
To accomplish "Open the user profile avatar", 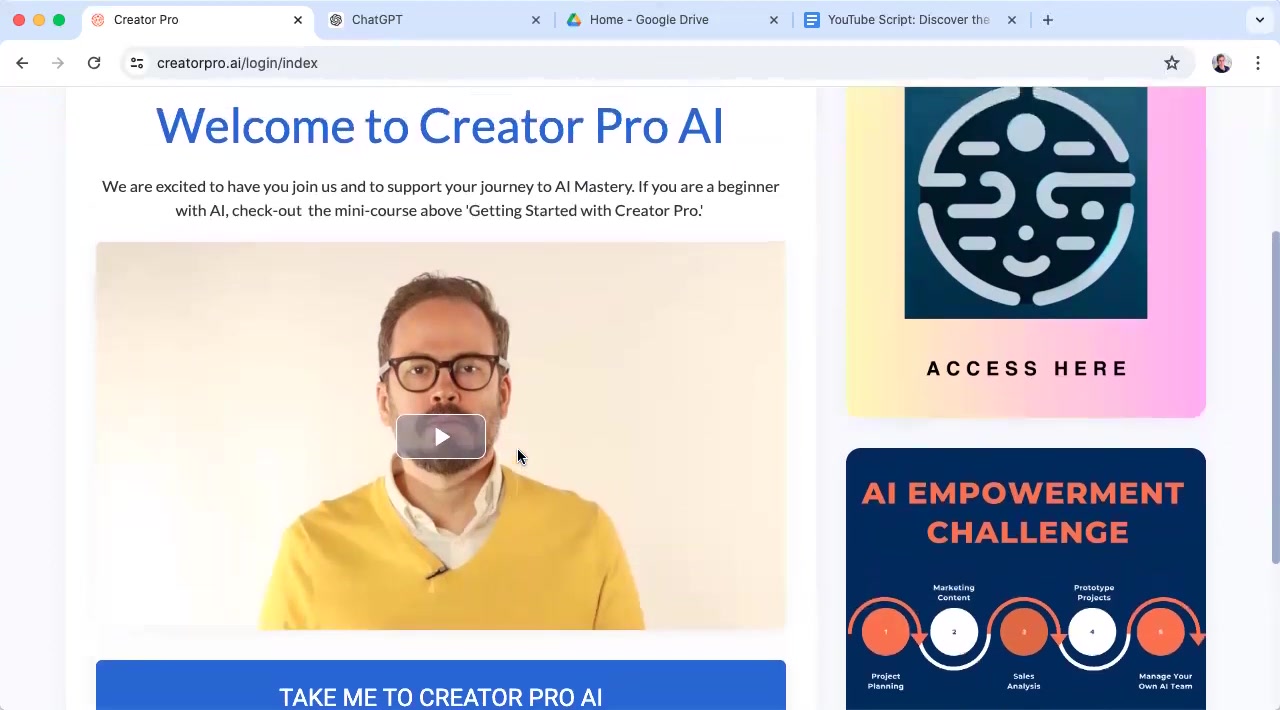I will [x=1221, y=63].
